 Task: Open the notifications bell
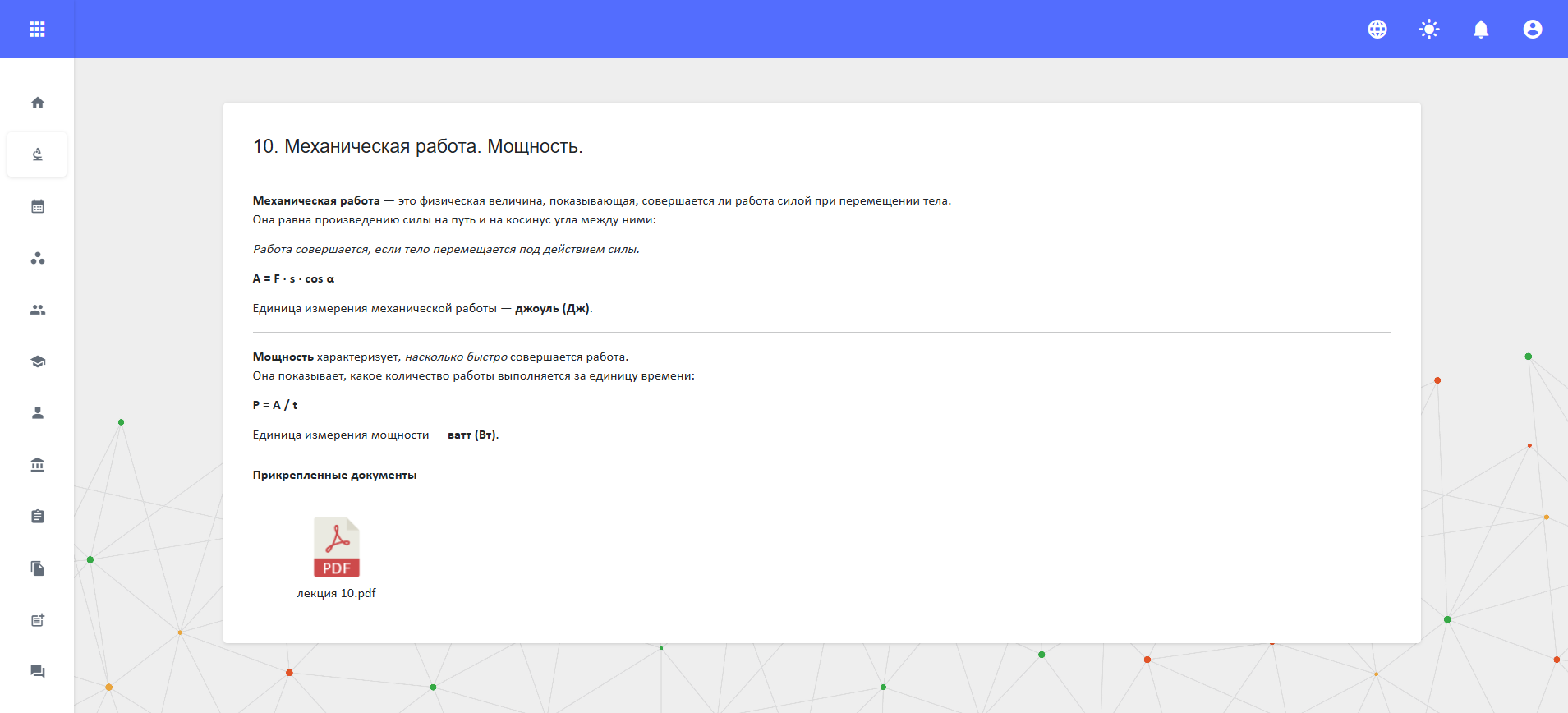pyautogui.click(x=1481, y=30)
